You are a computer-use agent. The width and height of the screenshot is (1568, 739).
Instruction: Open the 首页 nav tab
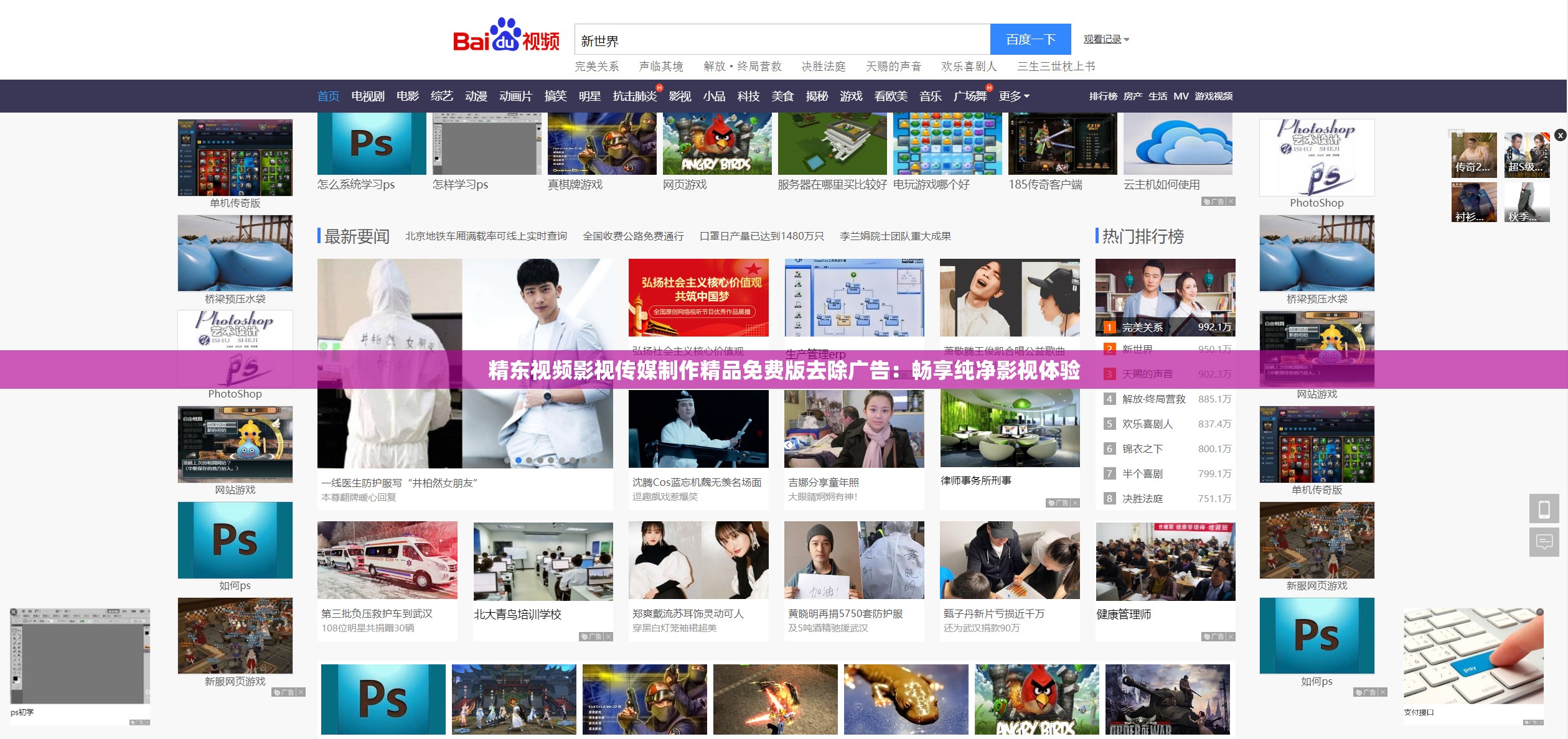pos(328,96)
